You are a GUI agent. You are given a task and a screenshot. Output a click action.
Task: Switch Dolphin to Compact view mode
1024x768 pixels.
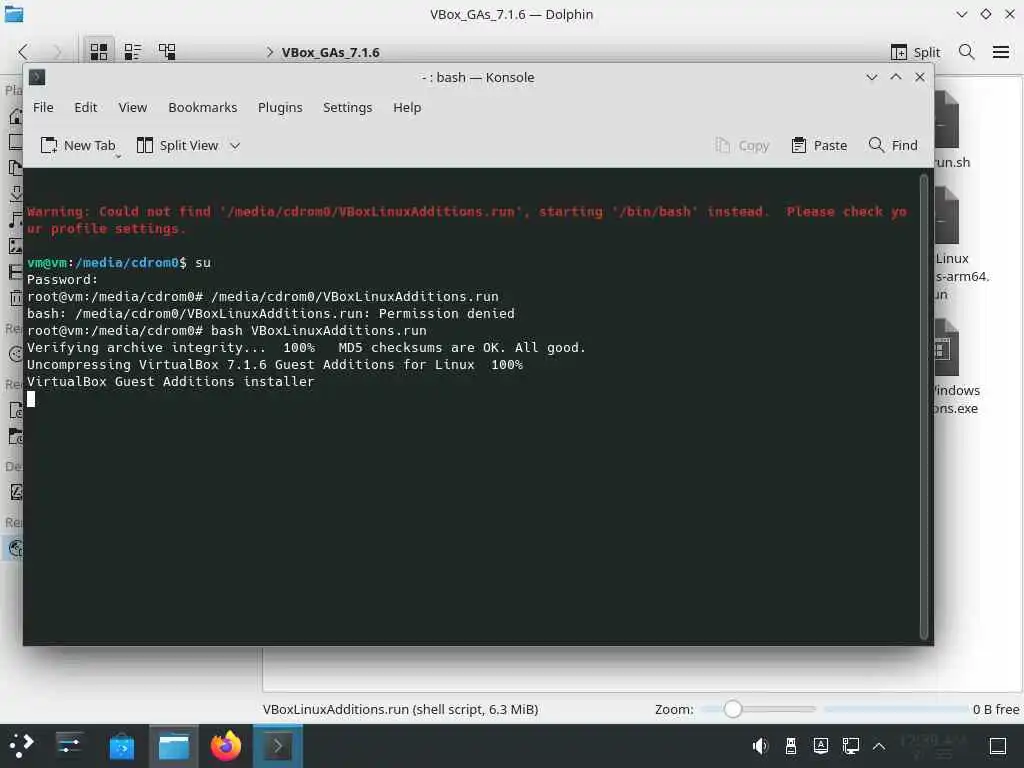pyautogui.click(x=133, y=52)
